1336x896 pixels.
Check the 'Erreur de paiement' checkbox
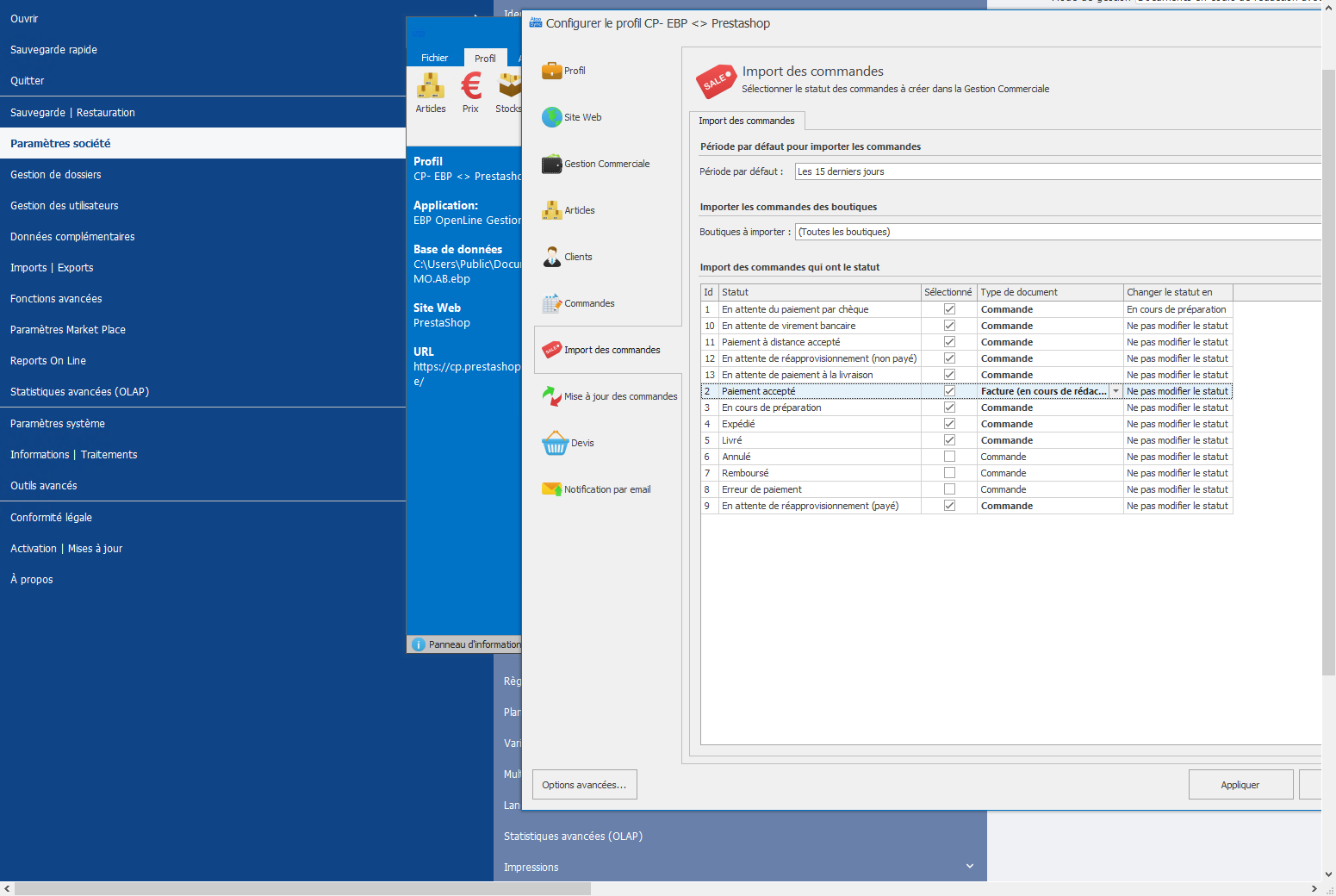tap(949, 489)
